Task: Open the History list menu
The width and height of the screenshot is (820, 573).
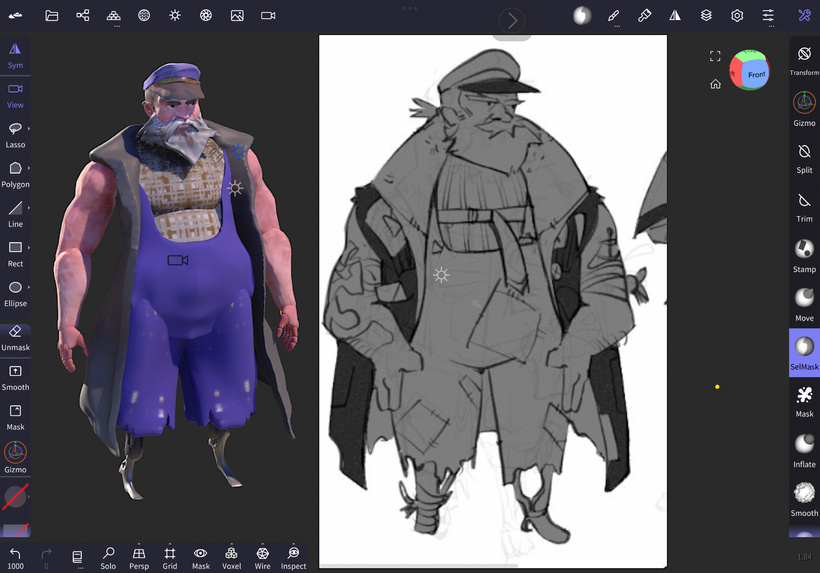Action: click(x=77, y=557)
